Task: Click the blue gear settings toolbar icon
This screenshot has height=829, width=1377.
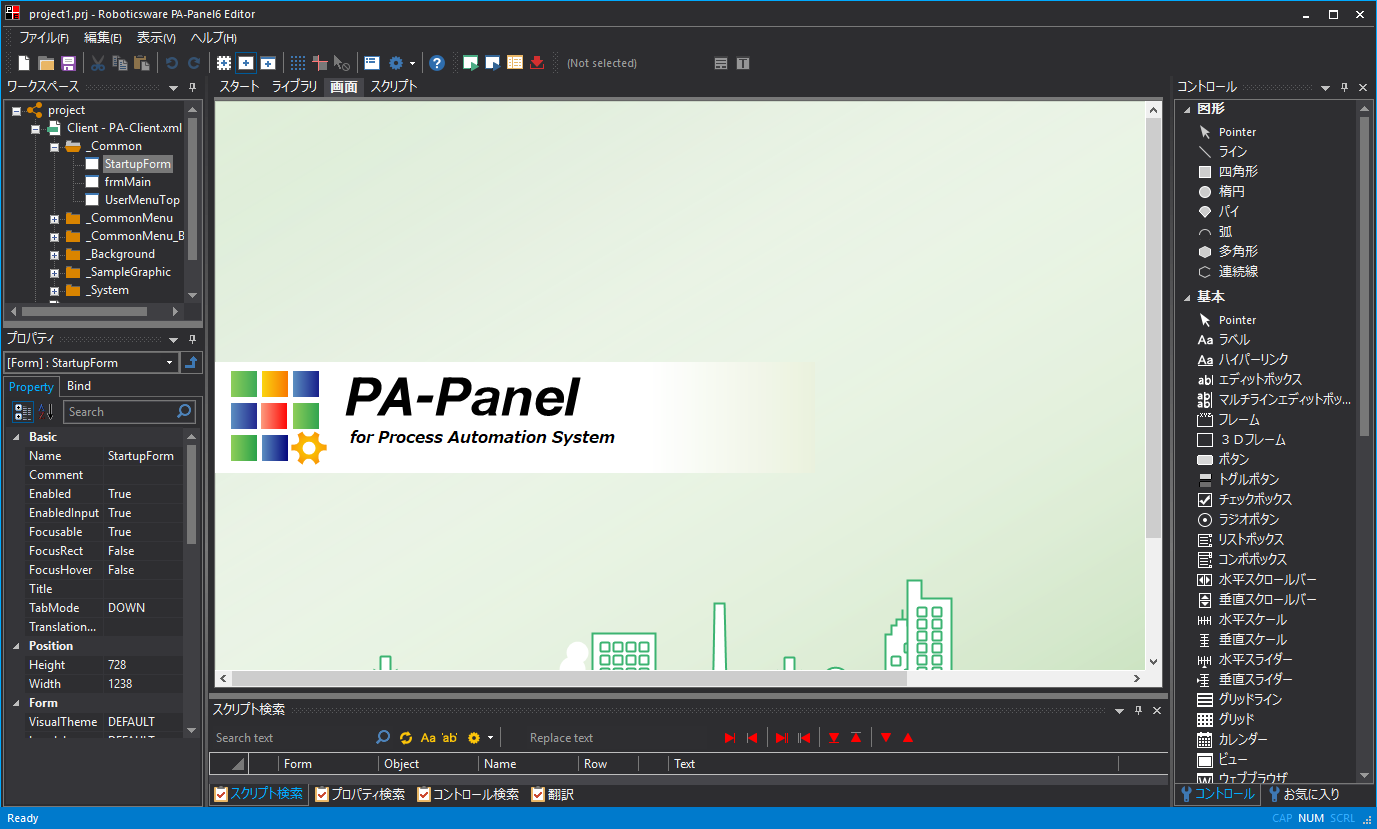Action: (x=396, y=63)
